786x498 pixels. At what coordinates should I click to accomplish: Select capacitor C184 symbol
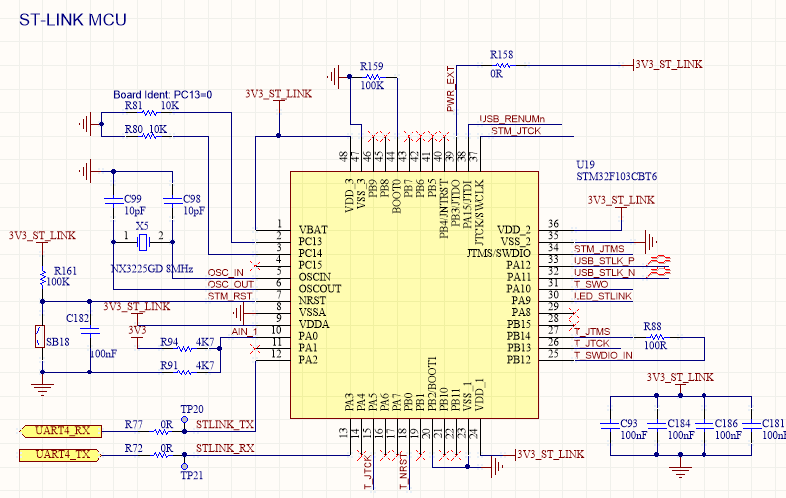click(x=657, y=425)
